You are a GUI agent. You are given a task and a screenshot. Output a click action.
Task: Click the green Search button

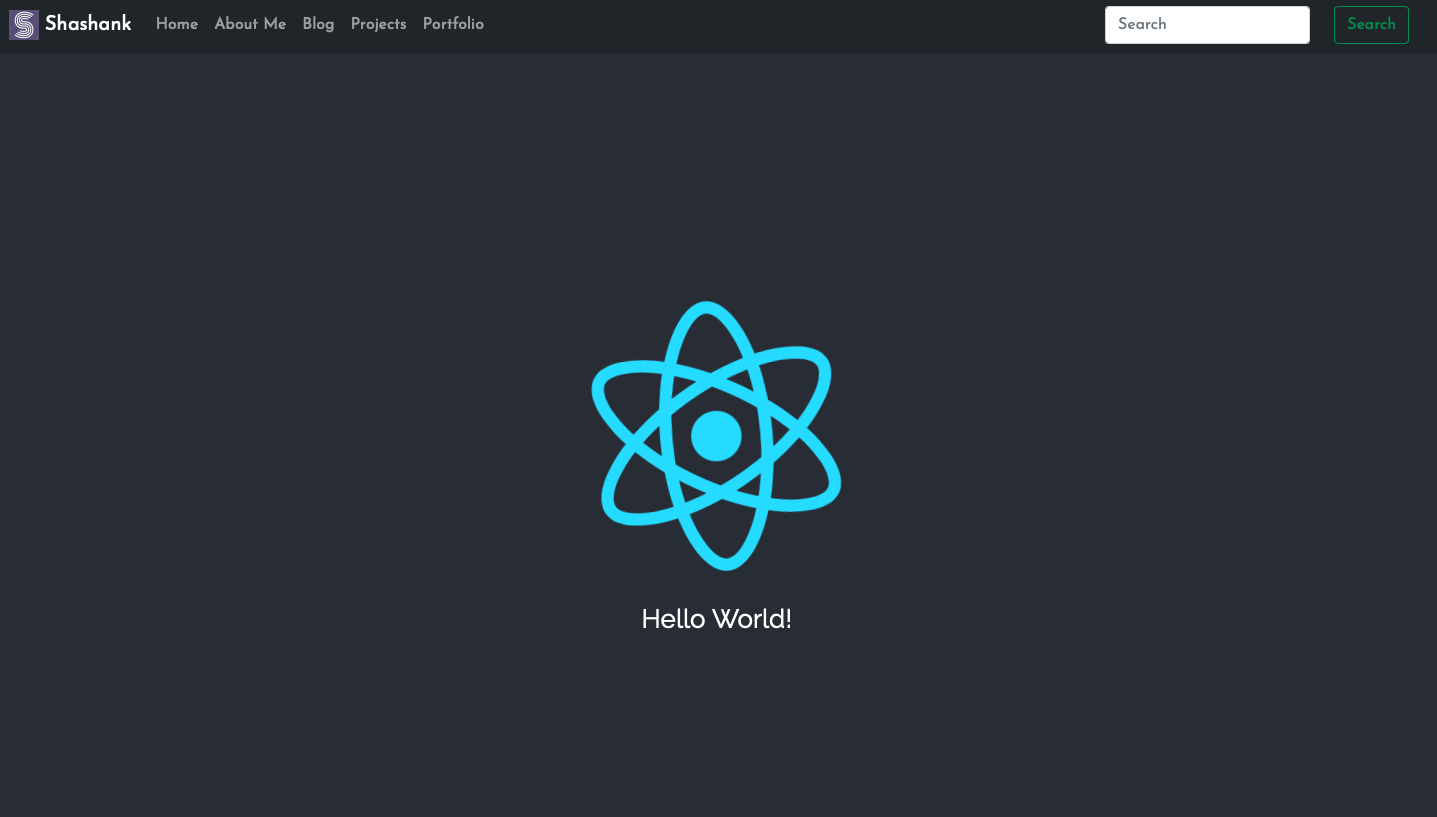pos(1371,24)
